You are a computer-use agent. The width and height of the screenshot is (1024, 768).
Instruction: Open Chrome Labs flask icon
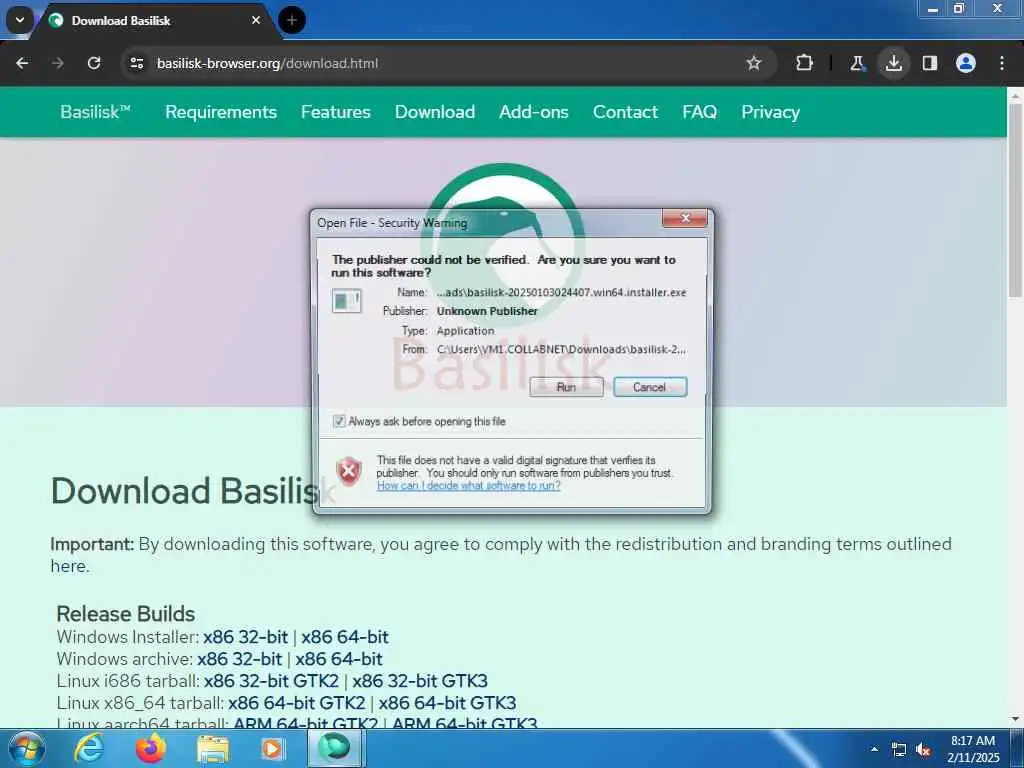[x=857, y=63]
